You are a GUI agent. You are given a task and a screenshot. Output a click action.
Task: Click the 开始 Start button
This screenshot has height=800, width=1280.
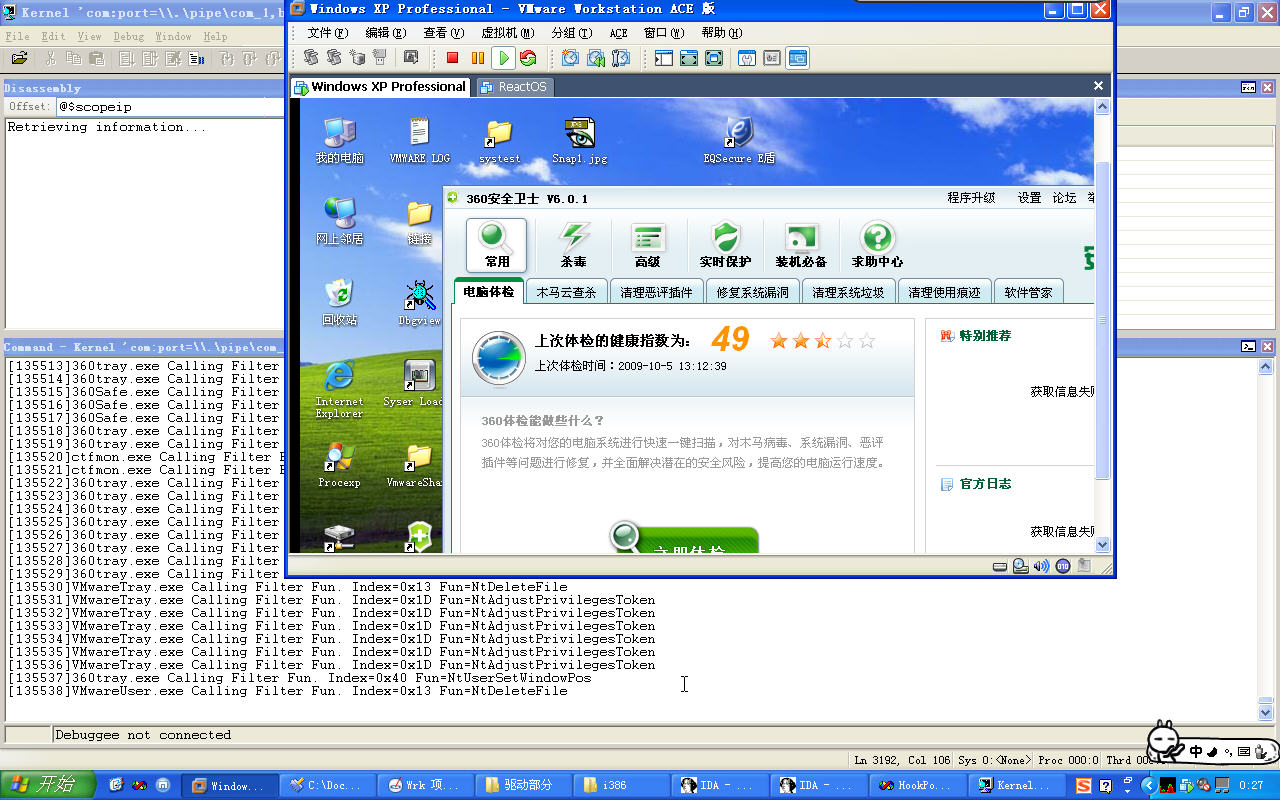click(x=46, y=785)
